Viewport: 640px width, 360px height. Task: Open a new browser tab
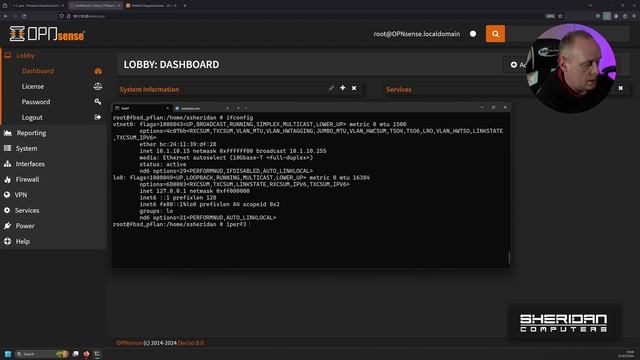point(184,5)
